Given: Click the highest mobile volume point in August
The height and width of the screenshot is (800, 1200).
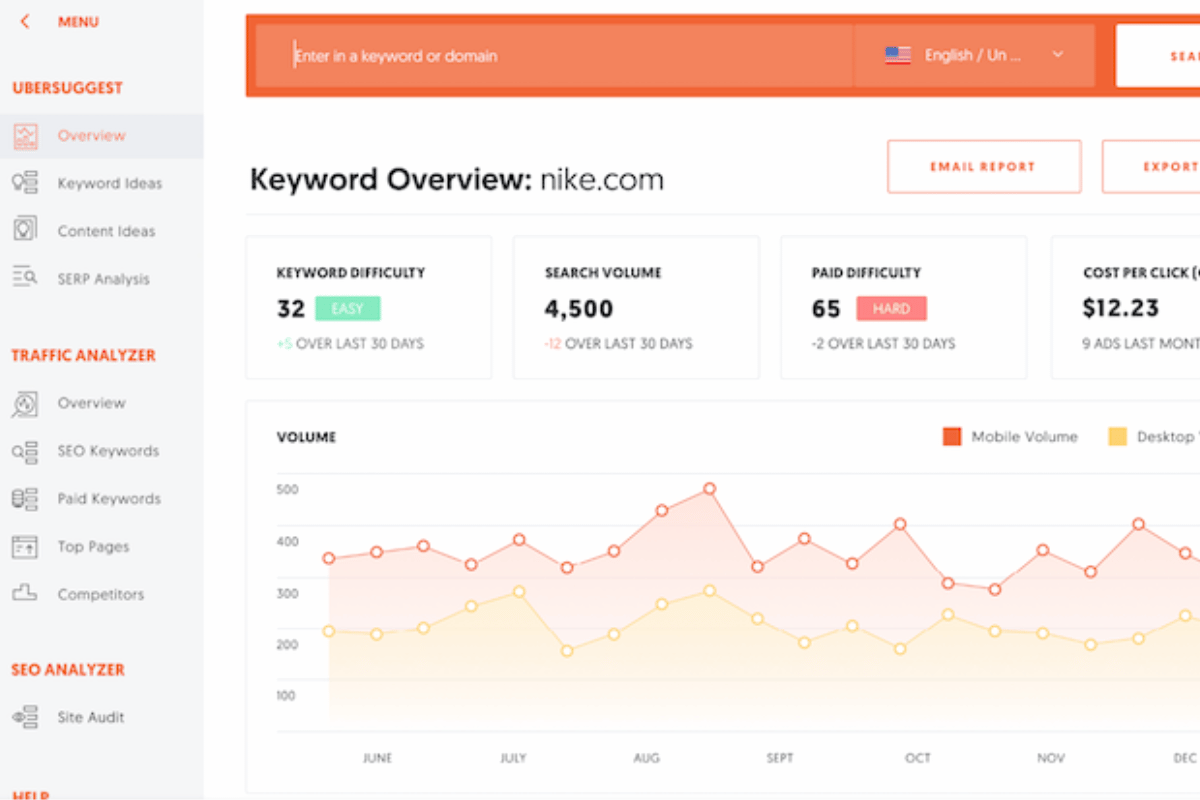Looking at the screenshot, I should click(x=709, y=489).
